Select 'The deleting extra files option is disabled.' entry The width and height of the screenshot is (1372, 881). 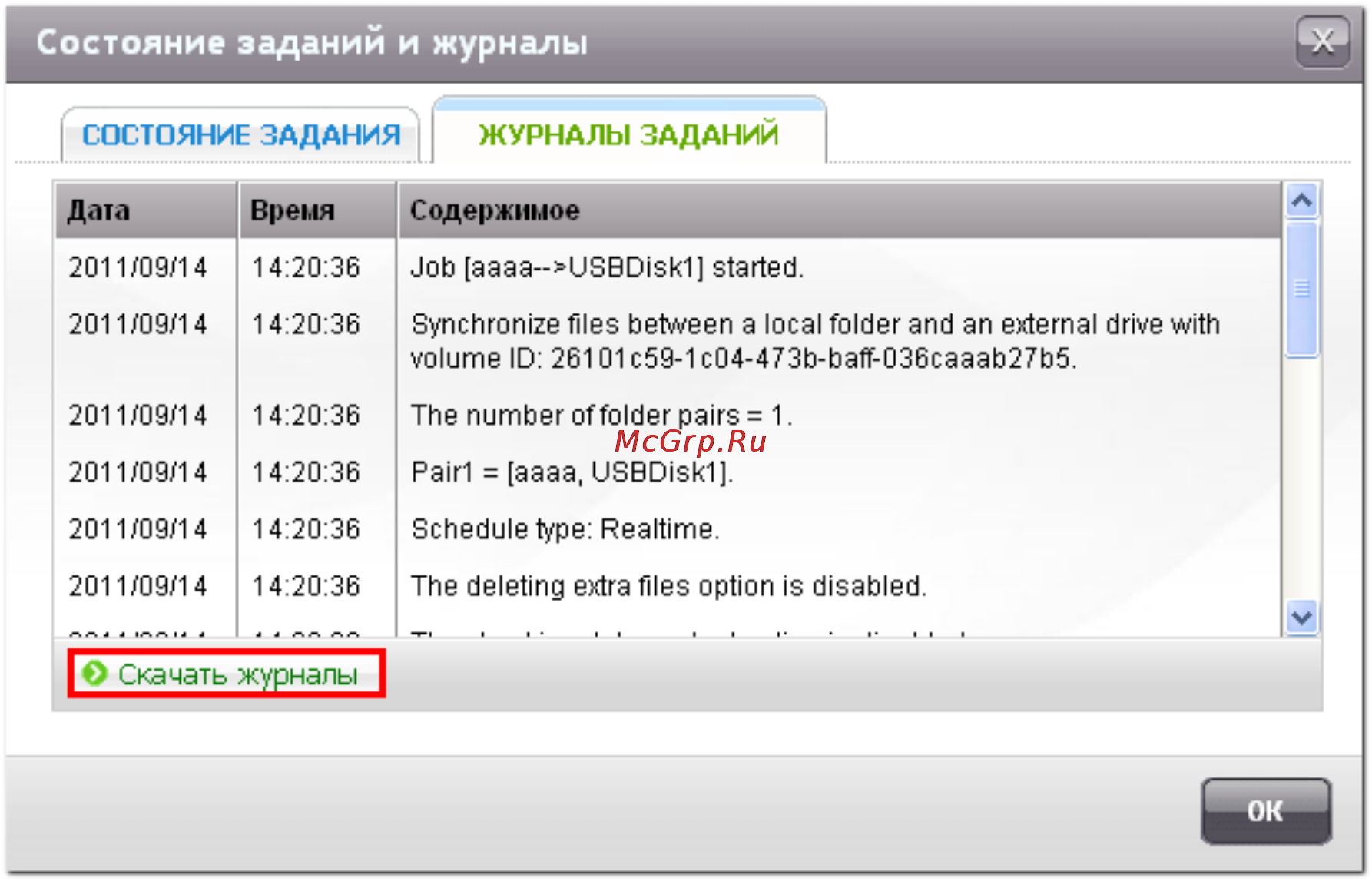pos(669,586)
